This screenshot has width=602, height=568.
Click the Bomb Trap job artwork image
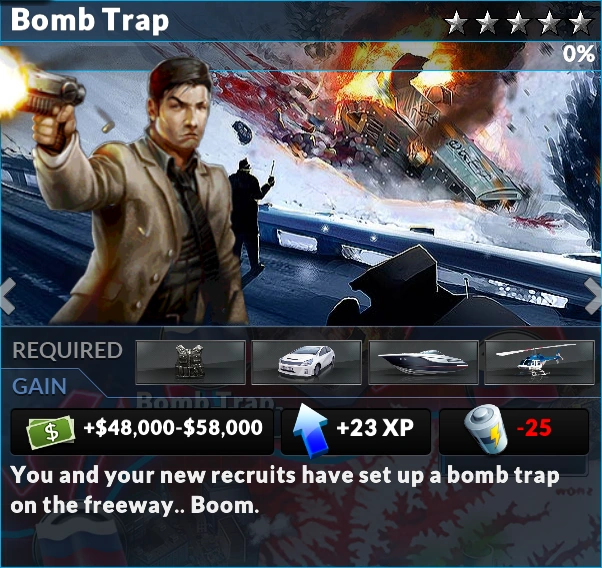coord(301,184)
